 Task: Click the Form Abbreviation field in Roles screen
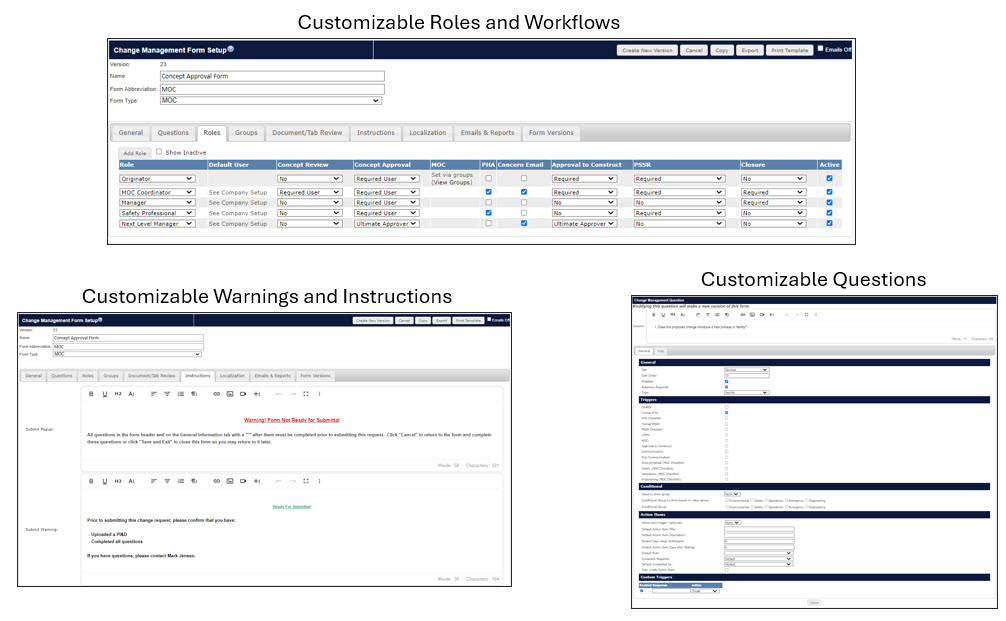(x=272, y=89)
